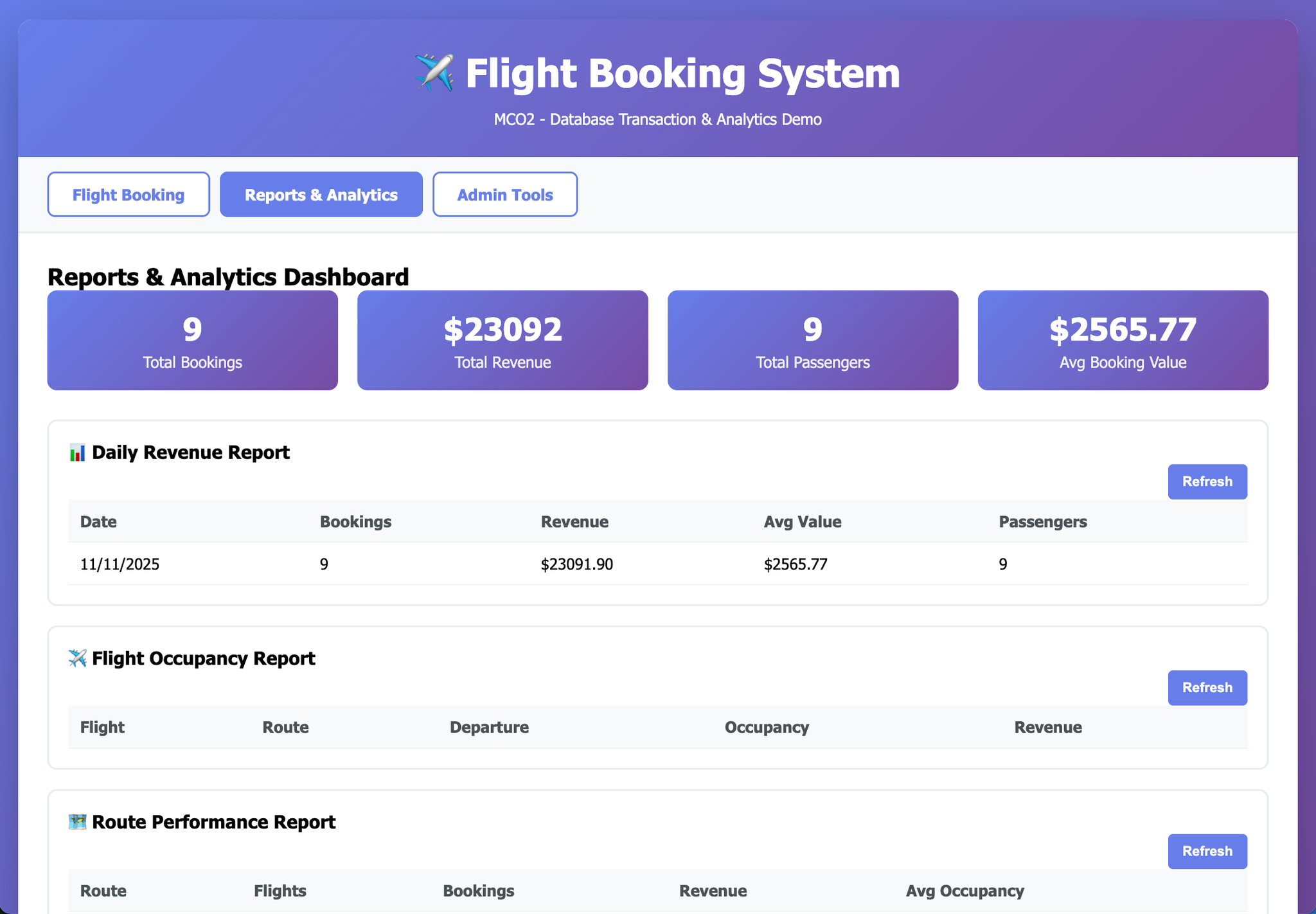
Task: Click the Avg Occupancy column header
Action: click(965, 891)
